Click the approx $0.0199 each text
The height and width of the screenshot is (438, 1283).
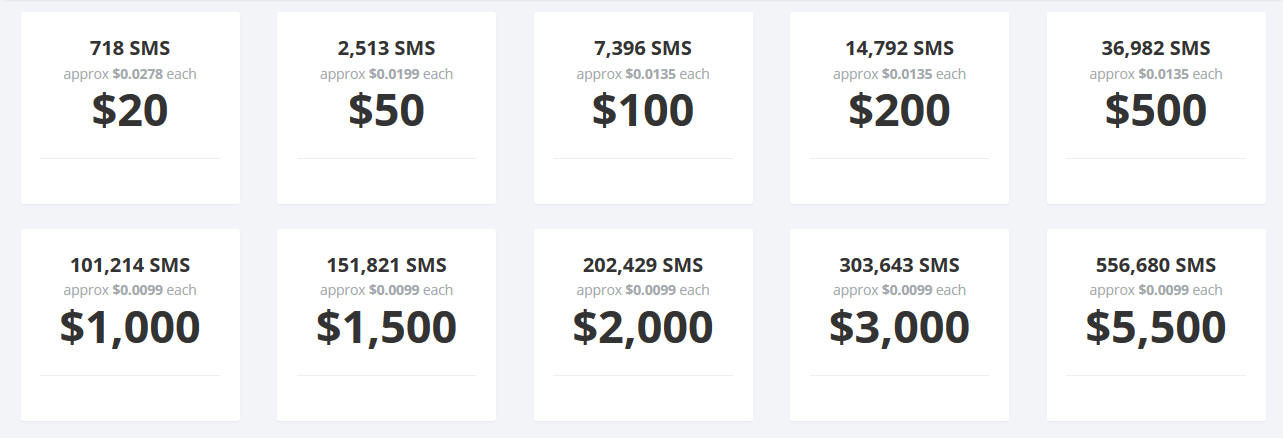coord(386,74)
